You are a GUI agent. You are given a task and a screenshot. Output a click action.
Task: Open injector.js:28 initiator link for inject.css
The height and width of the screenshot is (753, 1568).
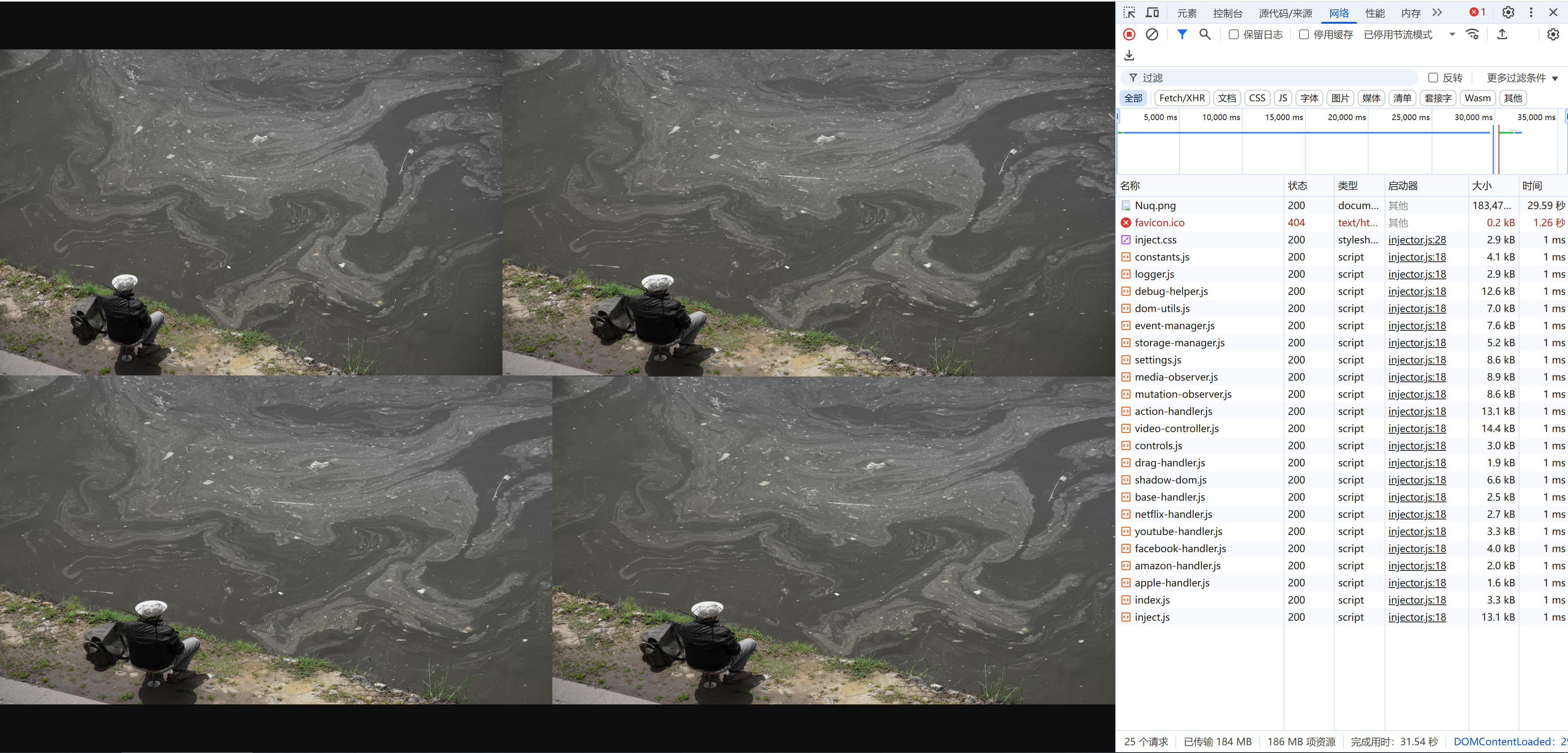(x=1416, y=240)
